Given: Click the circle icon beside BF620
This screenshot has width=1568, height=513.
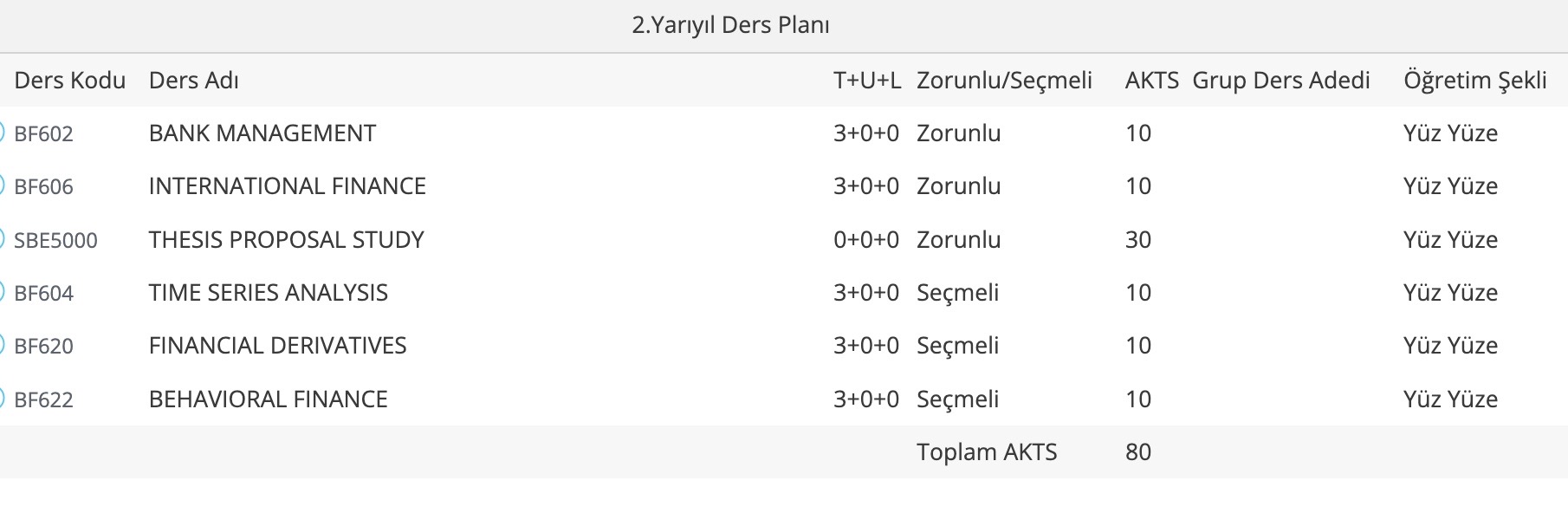Looking at the screenshot, I should [3, 346].
